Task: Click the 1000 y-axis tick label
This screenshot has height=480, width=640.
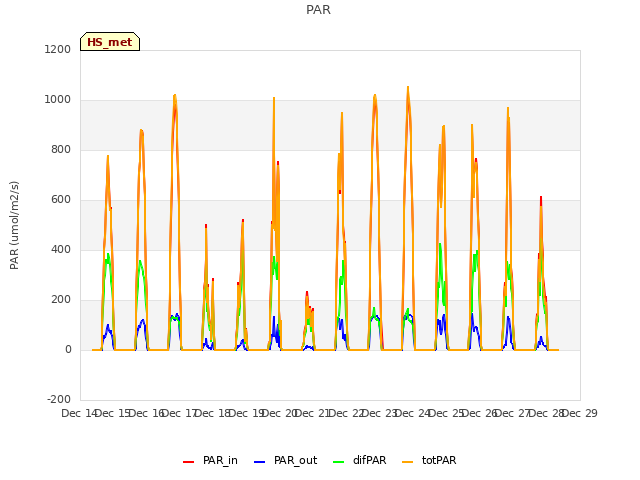Action: pos(58,100)
